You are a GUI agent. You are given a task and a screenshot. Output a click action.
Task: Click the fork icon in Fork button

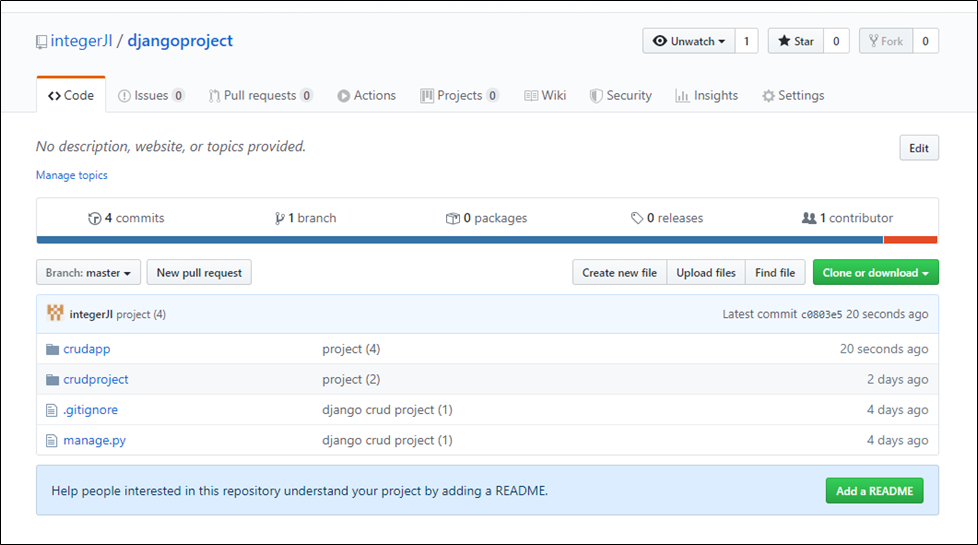point(873,41)
